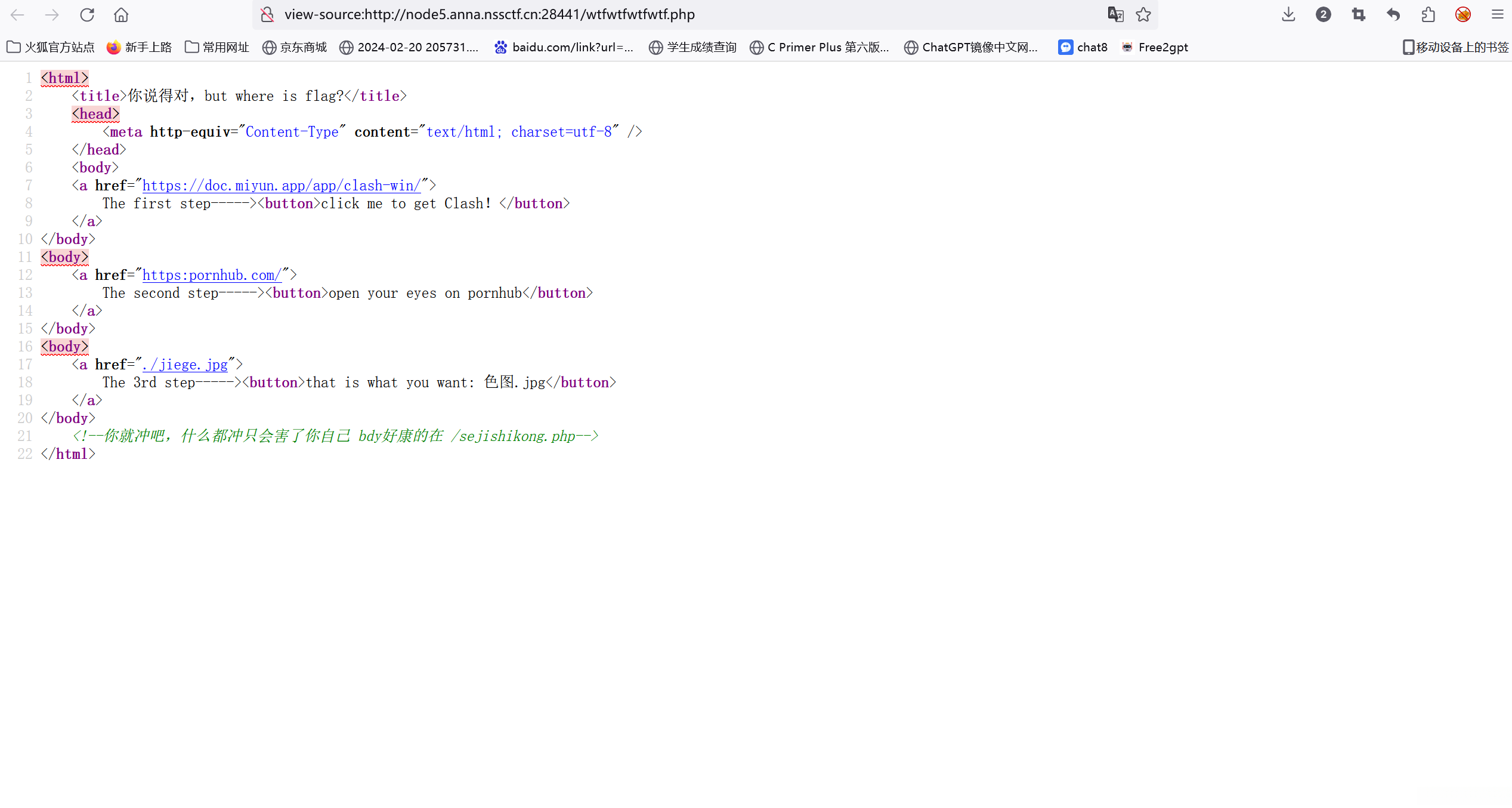
Task: Reload the current page
Action: pos(87,14)
